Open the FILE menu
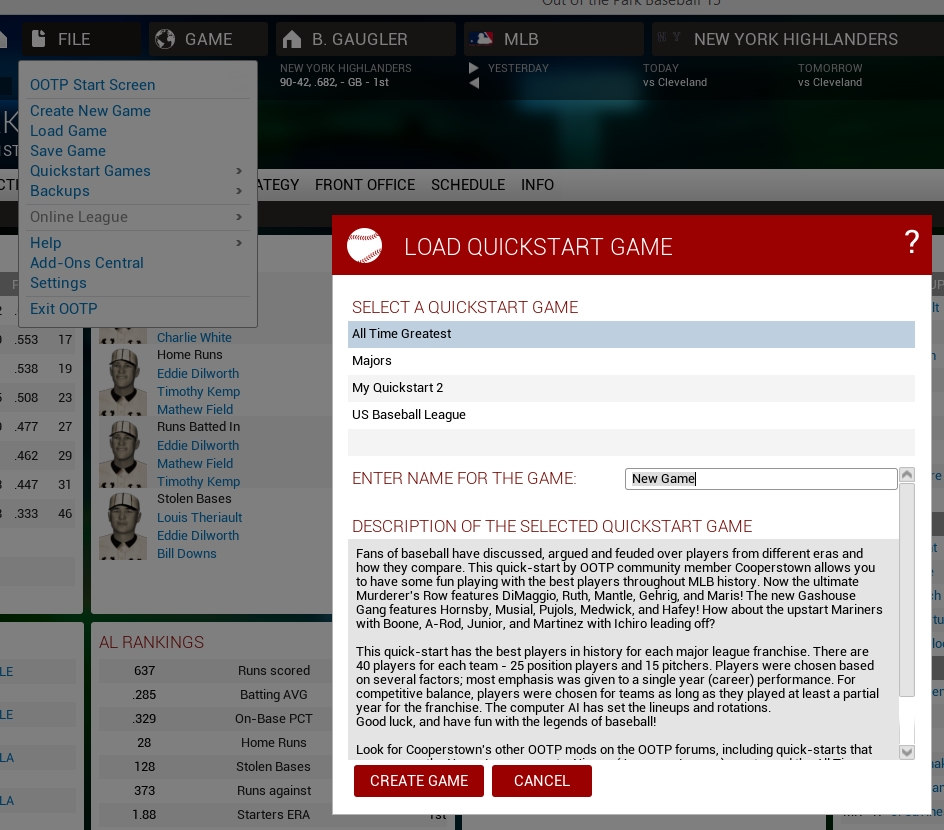The width and height of the screenshot is (944, 830). (82, 39)
